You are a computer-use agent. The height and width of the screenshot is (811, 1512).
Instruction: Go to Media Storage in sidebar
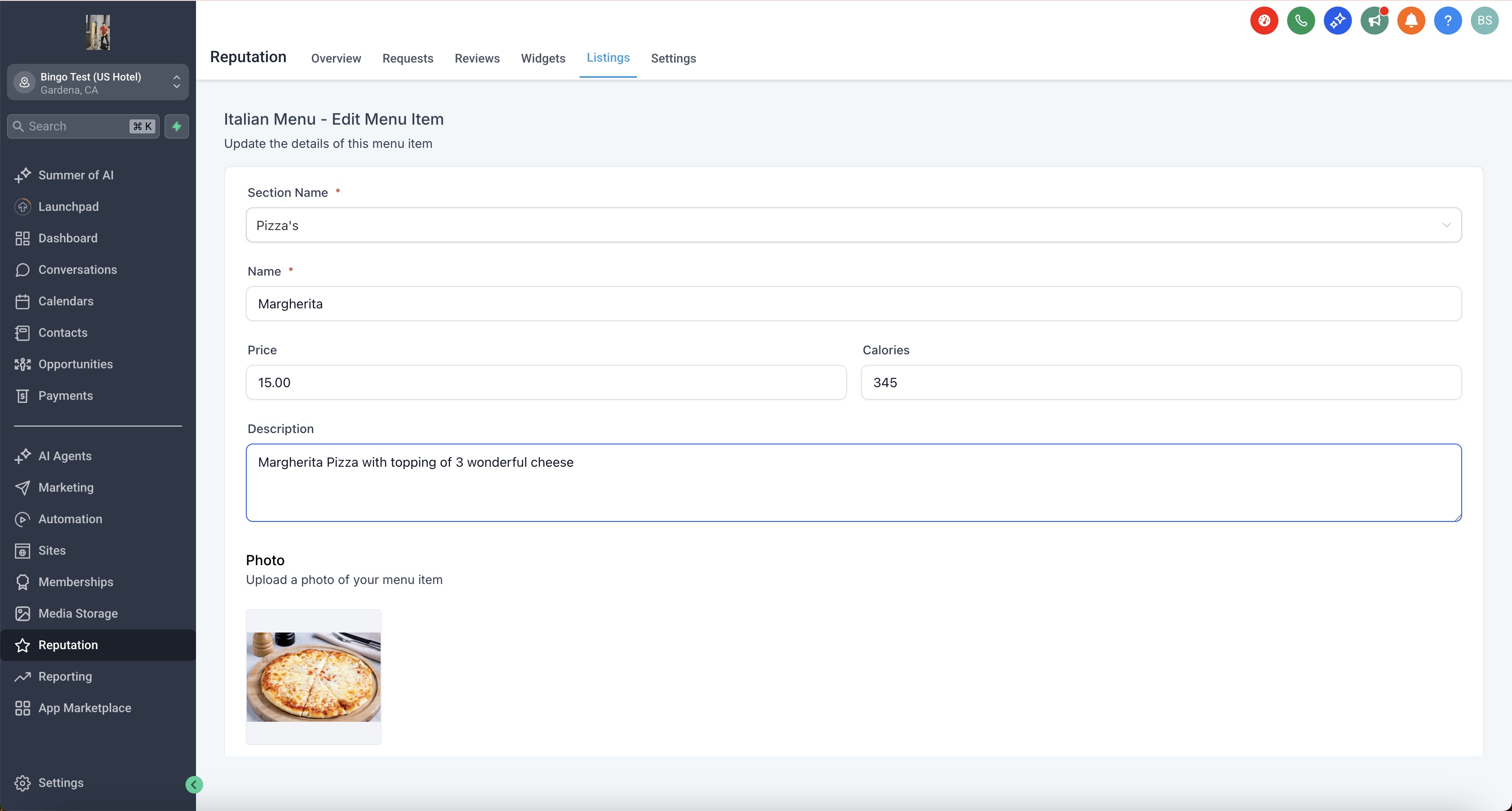(x=77, y=613)
